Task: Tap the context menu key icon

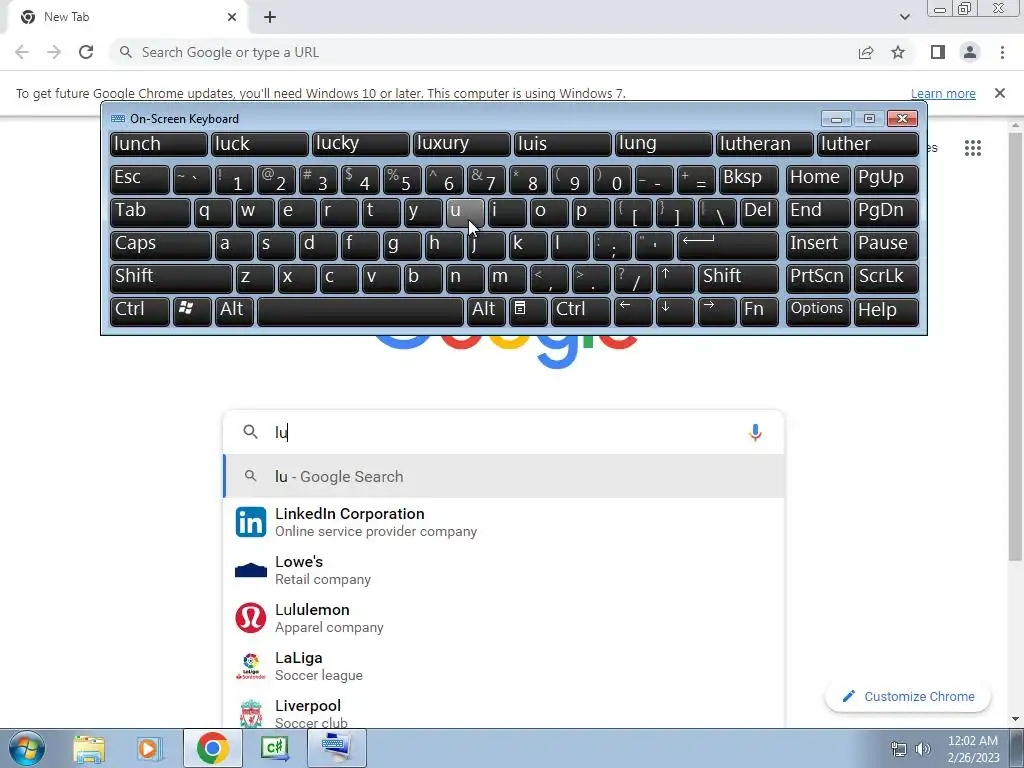Action: (528, 311)
